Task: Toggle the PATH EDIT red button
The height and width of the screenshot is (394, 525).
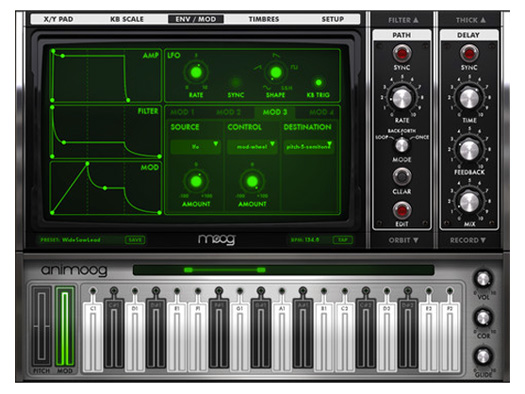Action: [x=402, y=211]
